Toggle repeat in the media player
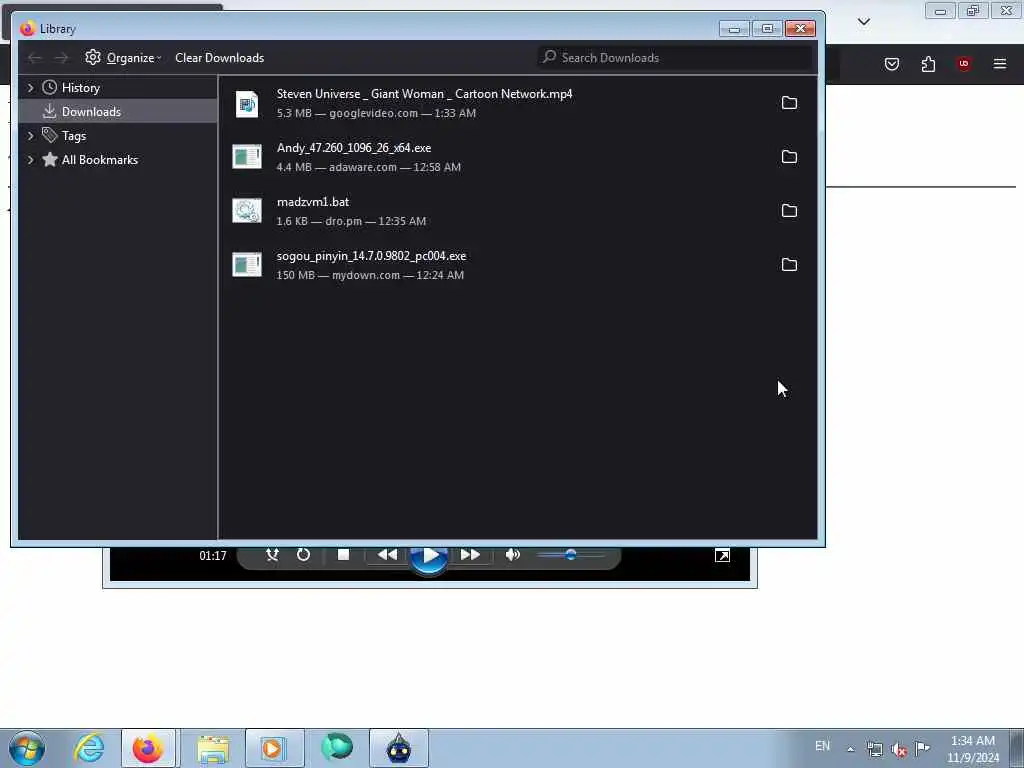The image size is (1024, 768). (x=303, y=555)
